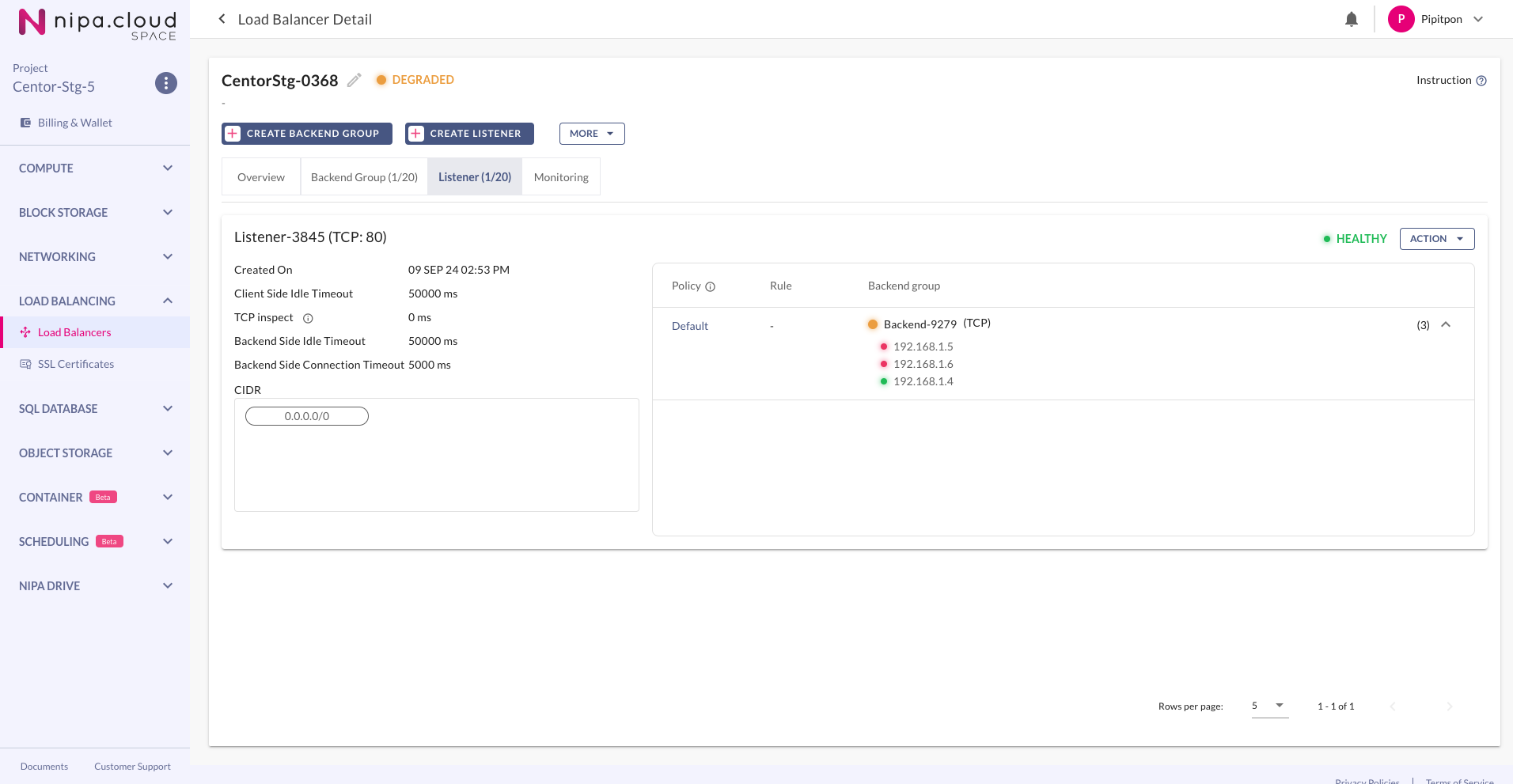Open the notifications bell
This screenshot has height=784, width=1513.
(x=1352, y=19)
